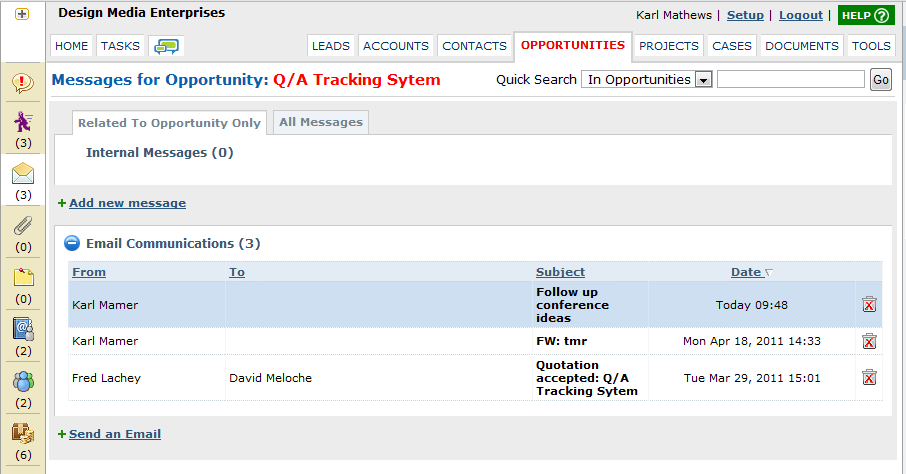Expand the plus icon in top-left corner

tap(22, 14)
